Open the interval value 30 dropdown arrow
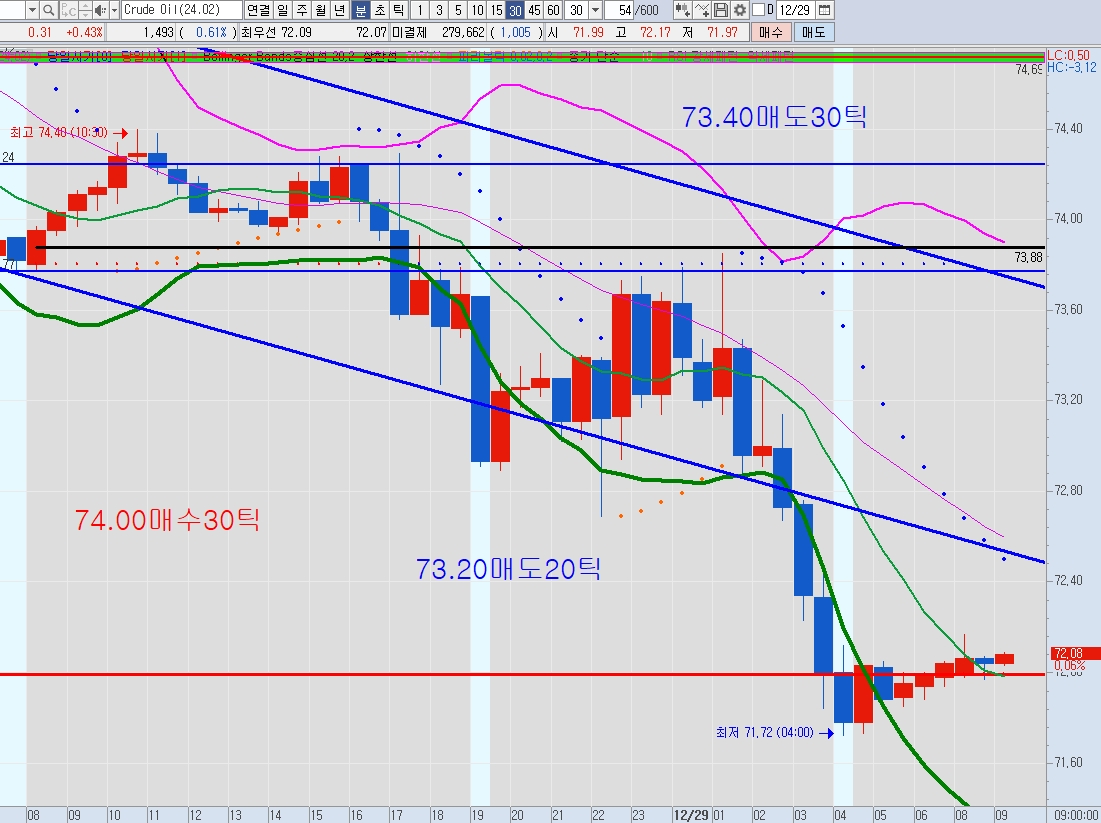1101x823 pixels. pos(596,10)
